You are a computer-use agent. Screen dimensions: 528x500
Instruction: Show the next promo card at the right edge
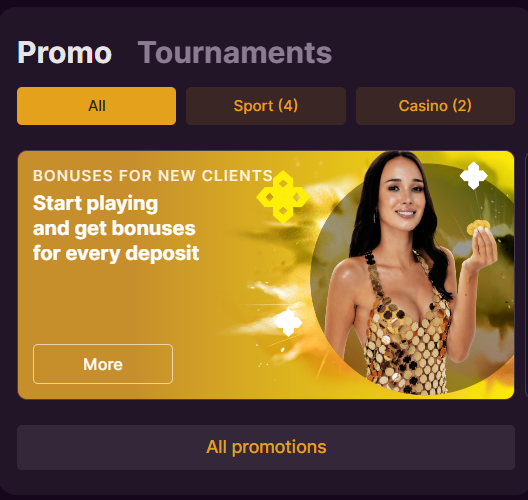click(x=526, y=274)
